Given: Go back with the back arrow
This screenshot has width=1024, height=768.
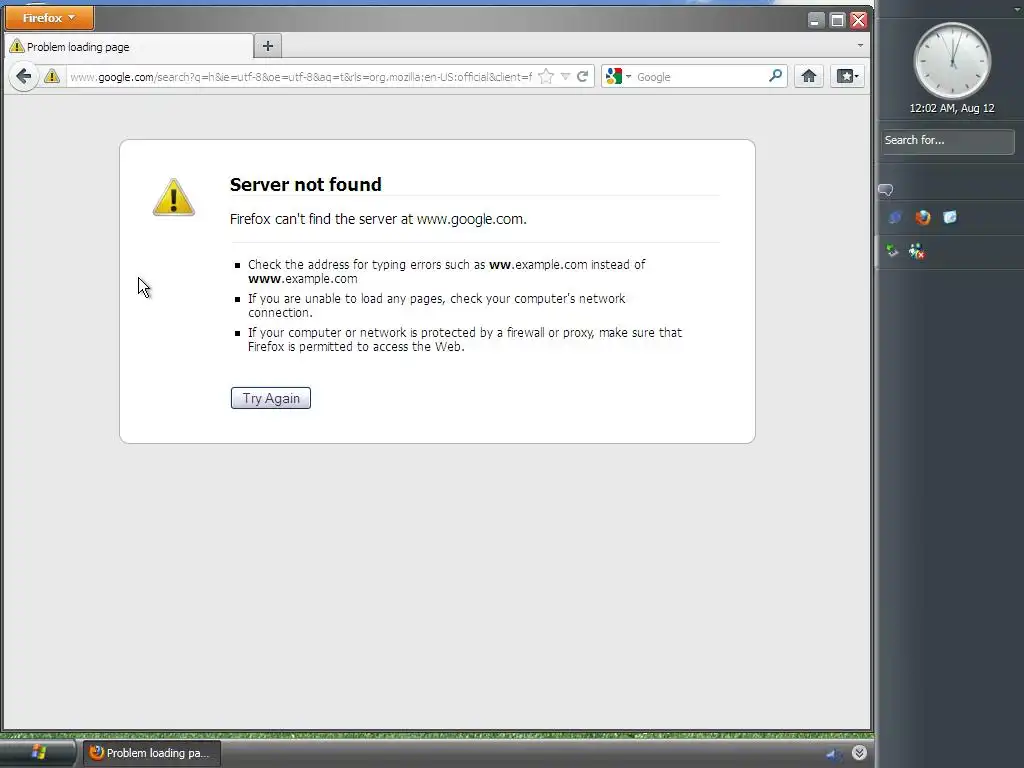Looking at the screenshot, I should point(24,76).
